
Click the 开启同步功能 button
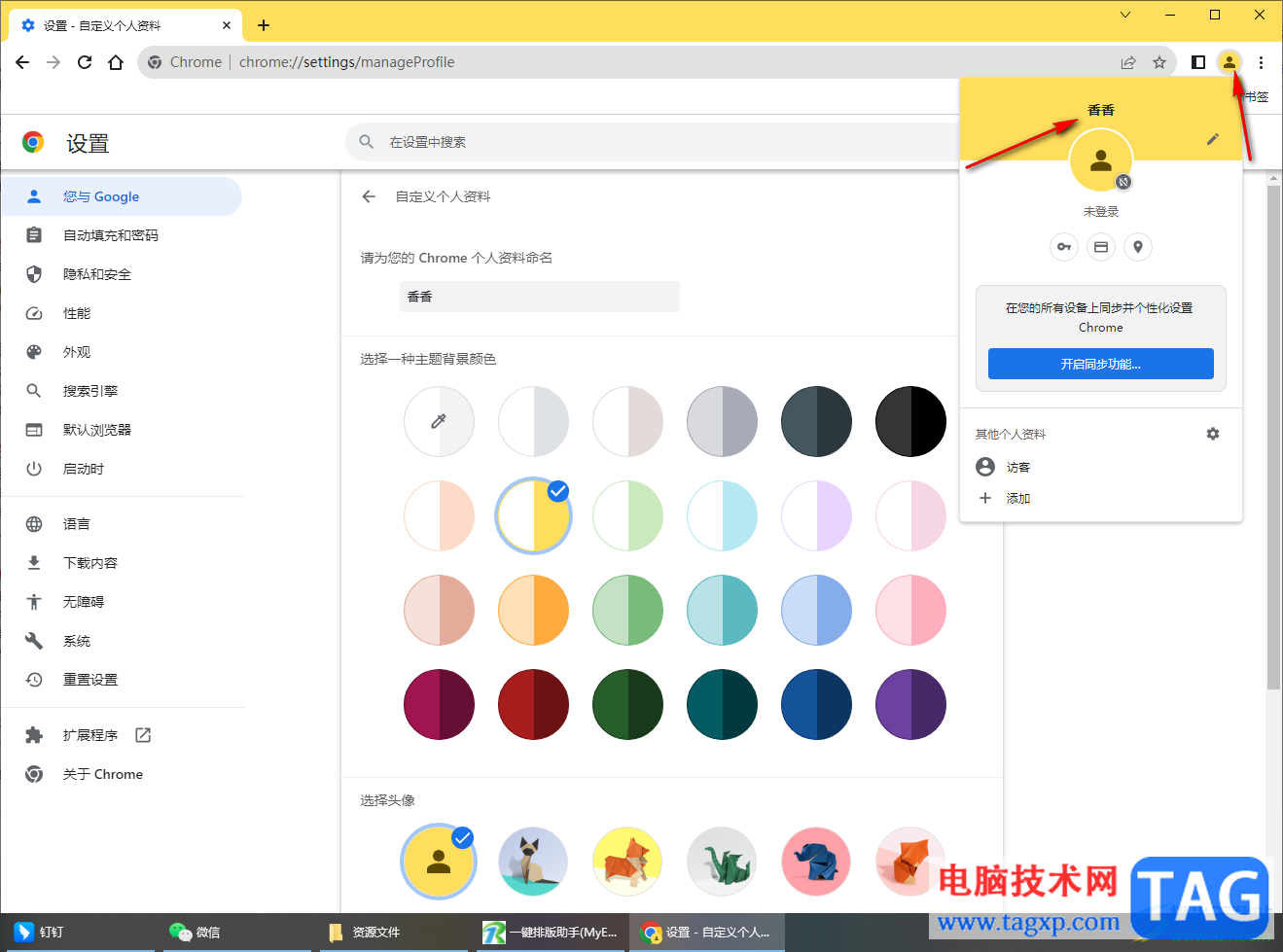pyautogui.click(x=1100, y=364)
